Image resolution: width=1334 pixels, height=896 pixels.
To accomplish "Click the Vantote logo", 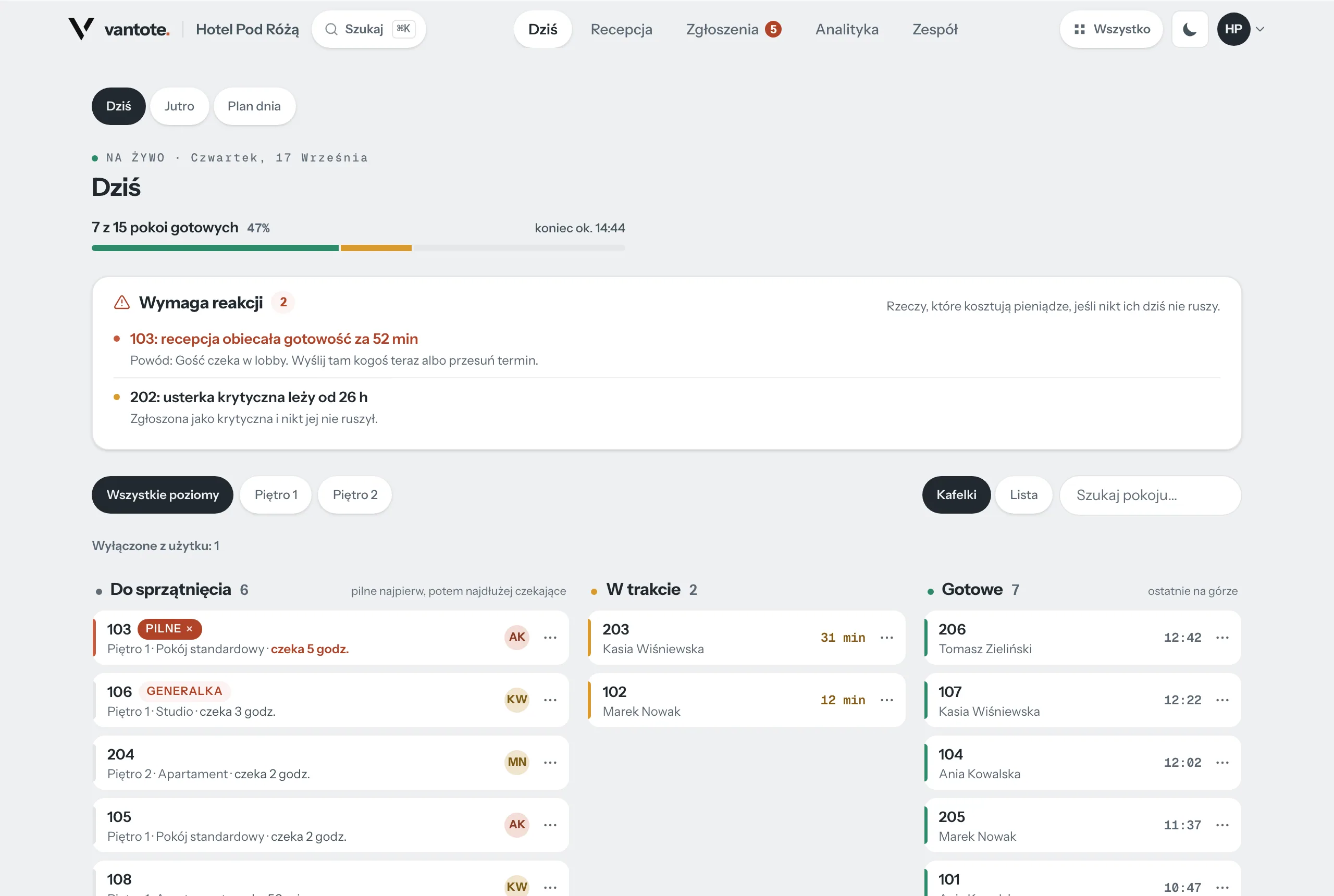I will 119,29.
